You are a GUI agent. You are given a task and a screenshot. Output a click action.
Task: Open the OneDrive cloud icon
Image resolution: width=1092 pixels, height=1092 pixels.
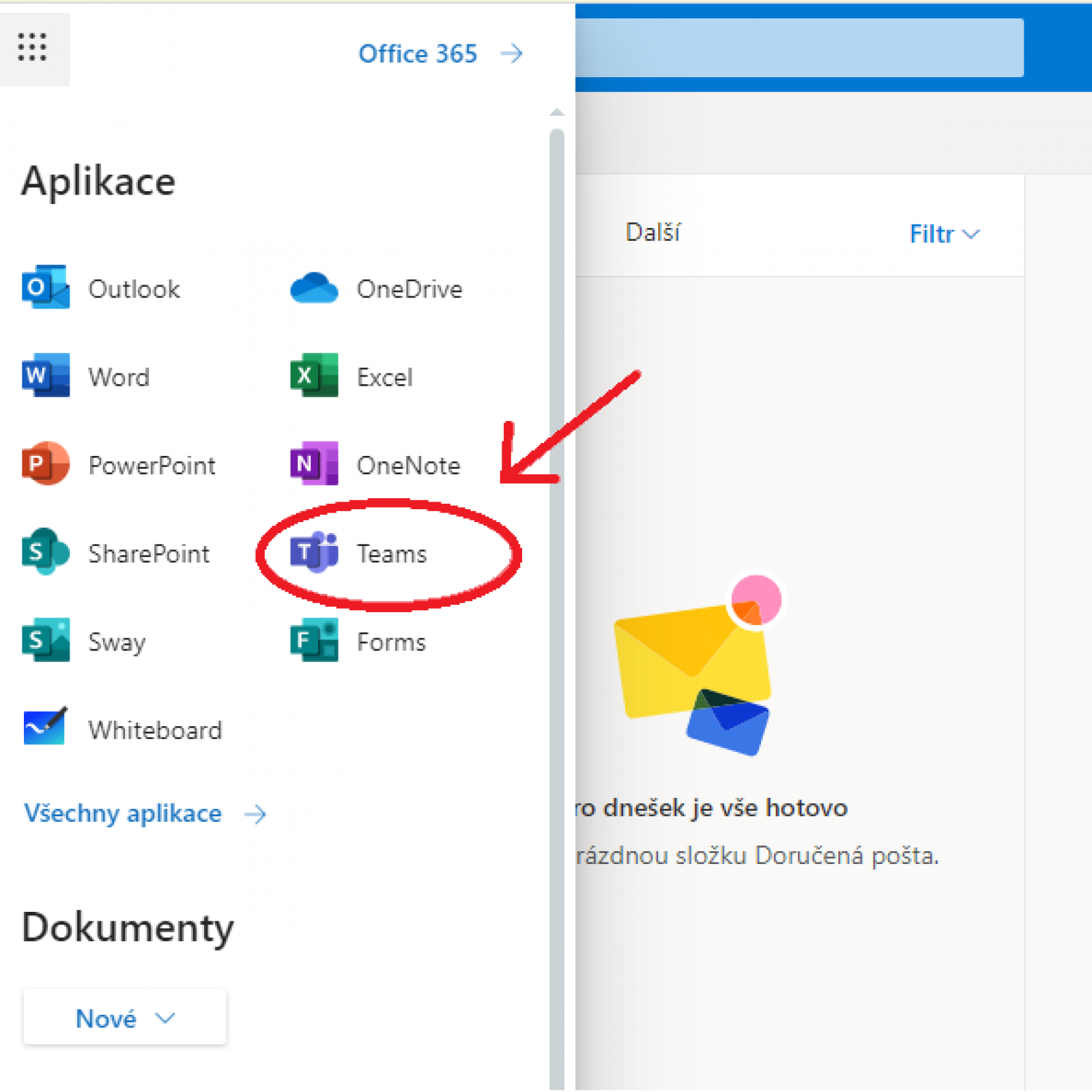click(314, 288)
